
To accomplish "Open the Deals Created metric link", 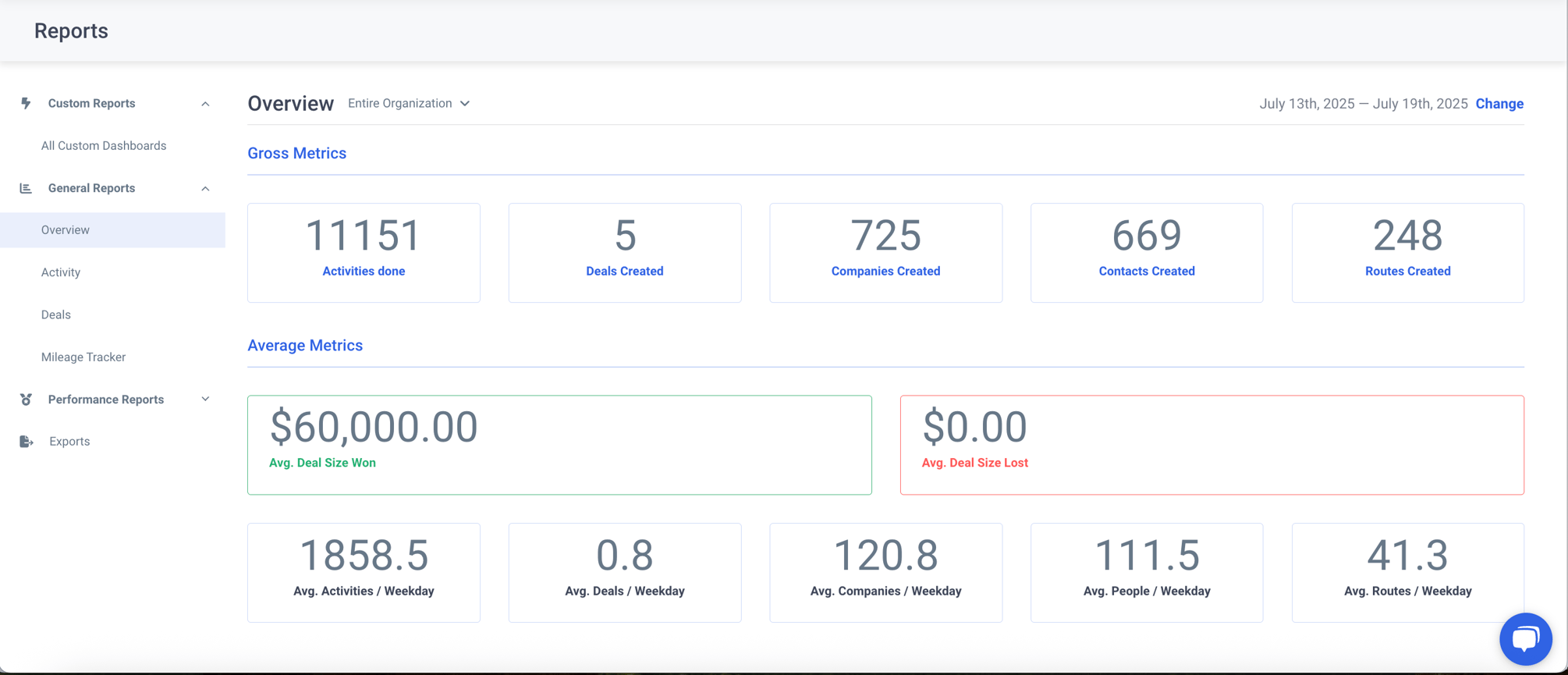I will (625, 271).
